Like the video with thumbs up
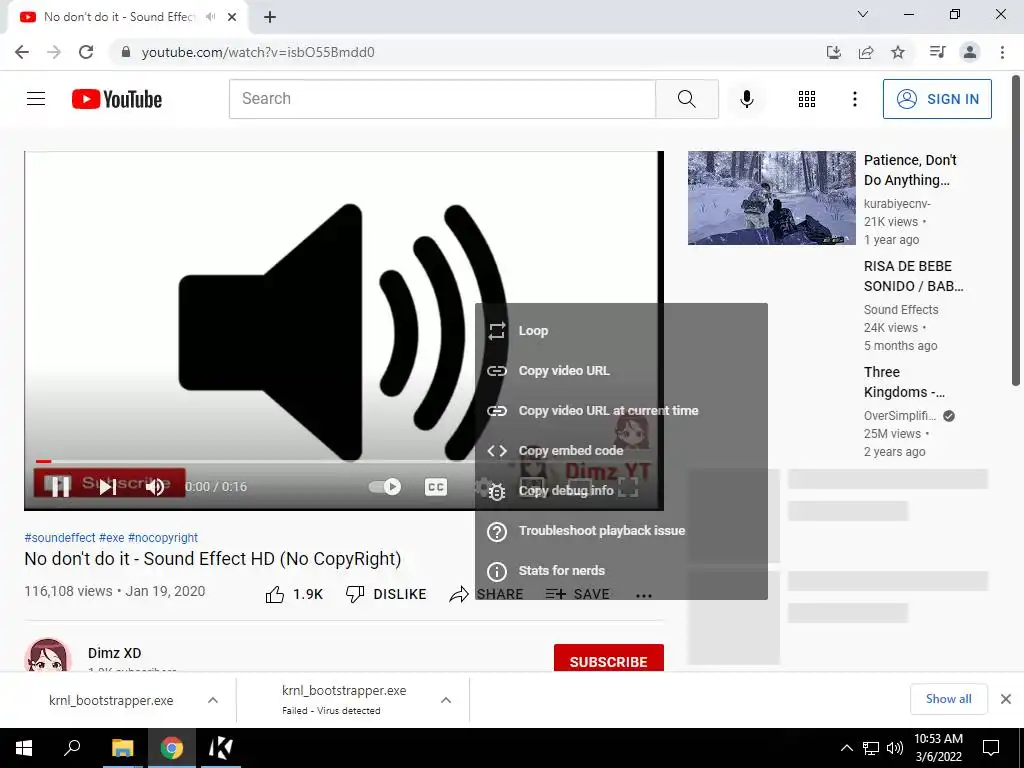The width and height of the screenshot is (1024, 768). coord(294,594)
